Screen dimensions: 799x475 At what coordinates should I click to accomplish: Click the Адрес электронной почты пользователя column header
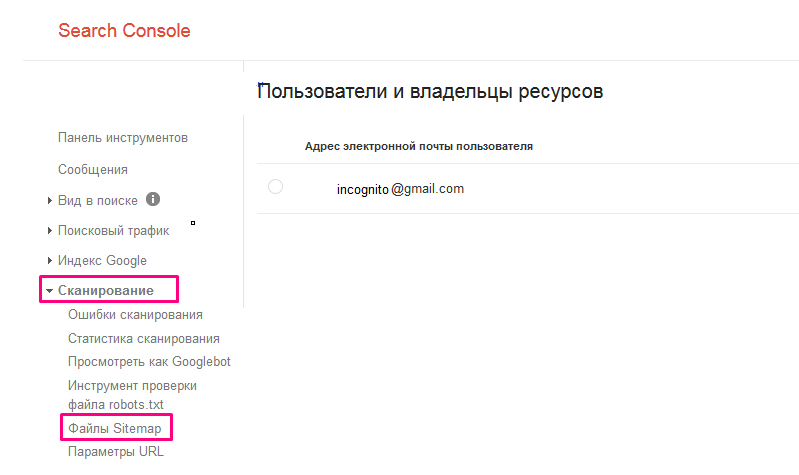[x=418, y=146]
